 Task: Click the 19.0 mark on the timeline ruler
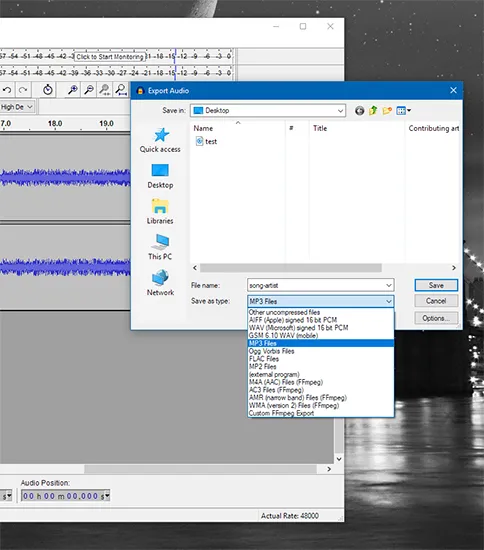[x=106, y=123]
